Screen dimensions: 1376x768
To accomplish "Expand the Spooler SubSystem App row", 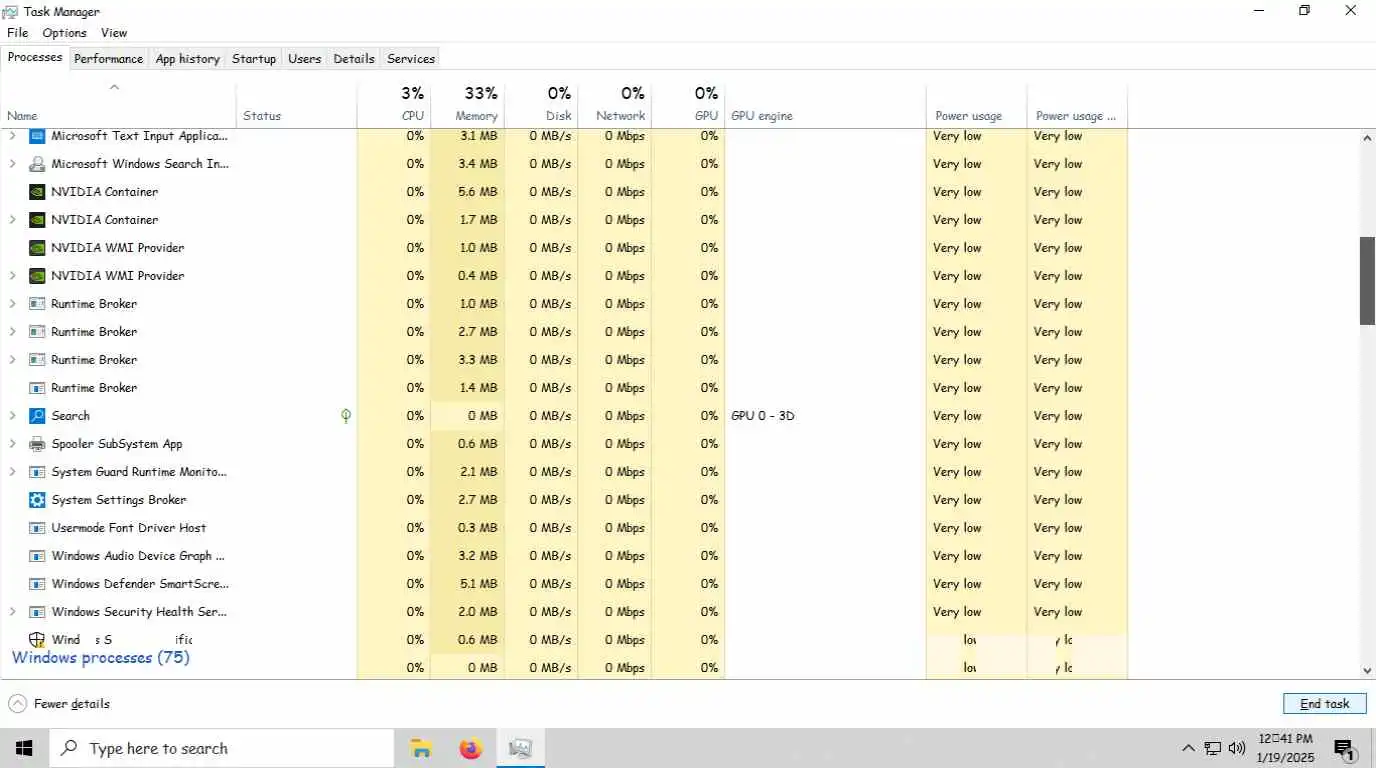I will (12, 444).
